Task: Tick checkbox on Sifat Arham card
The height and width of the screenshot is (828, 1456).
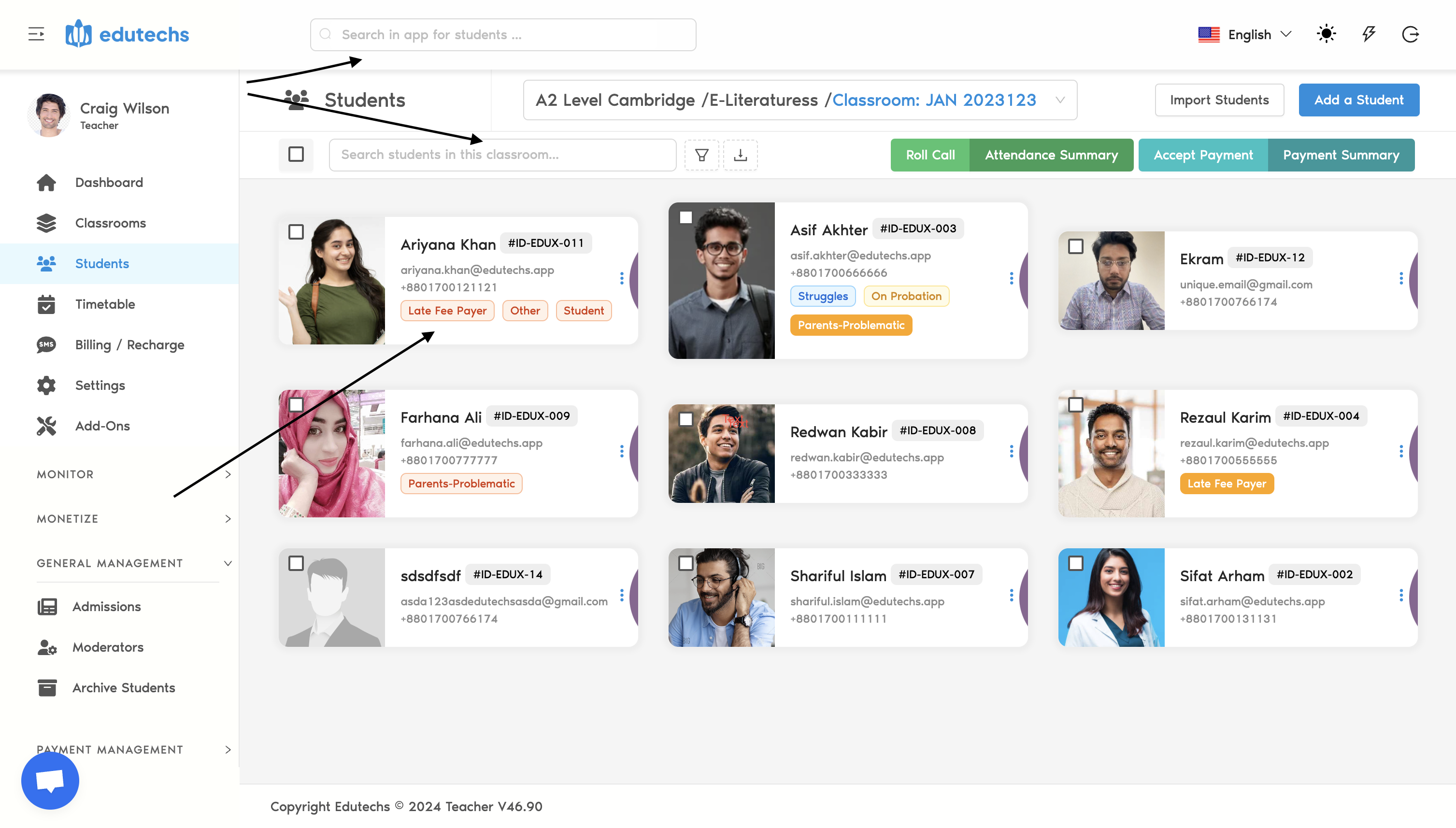Action: pos(1075,563)
